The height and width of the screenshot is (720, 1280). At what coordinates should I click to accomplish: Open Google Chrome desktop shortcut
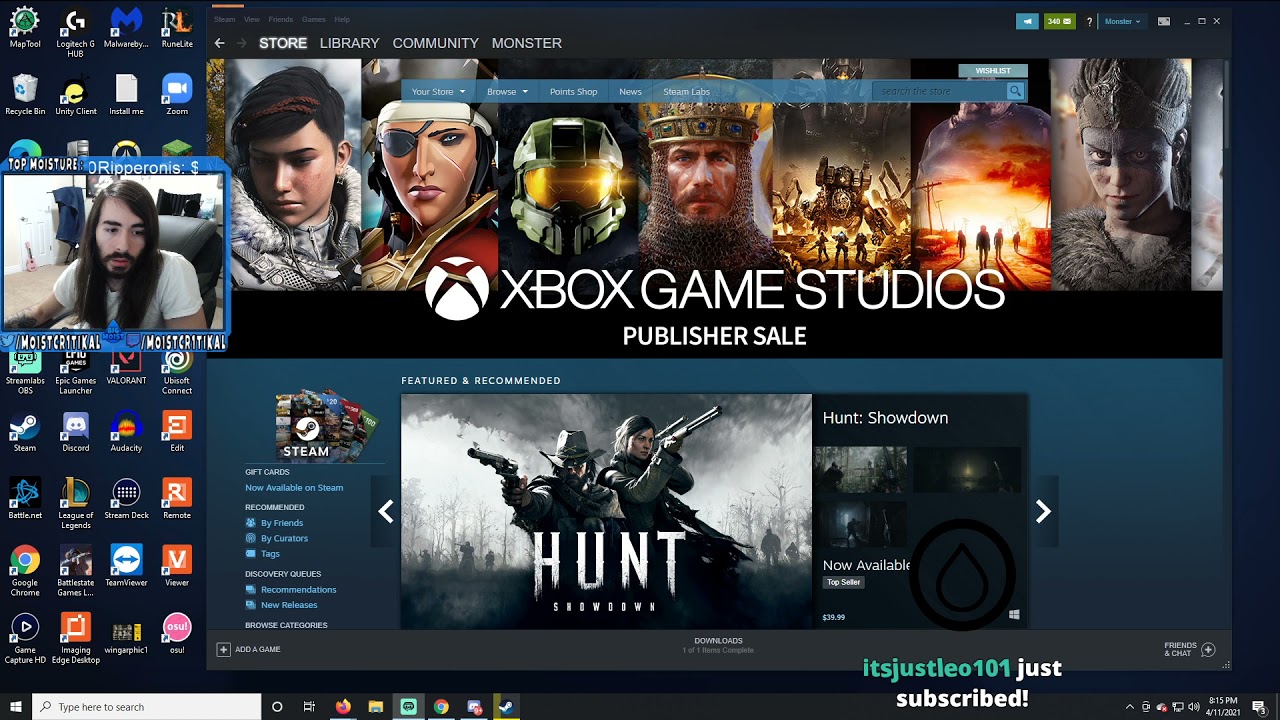click(25, 571)
